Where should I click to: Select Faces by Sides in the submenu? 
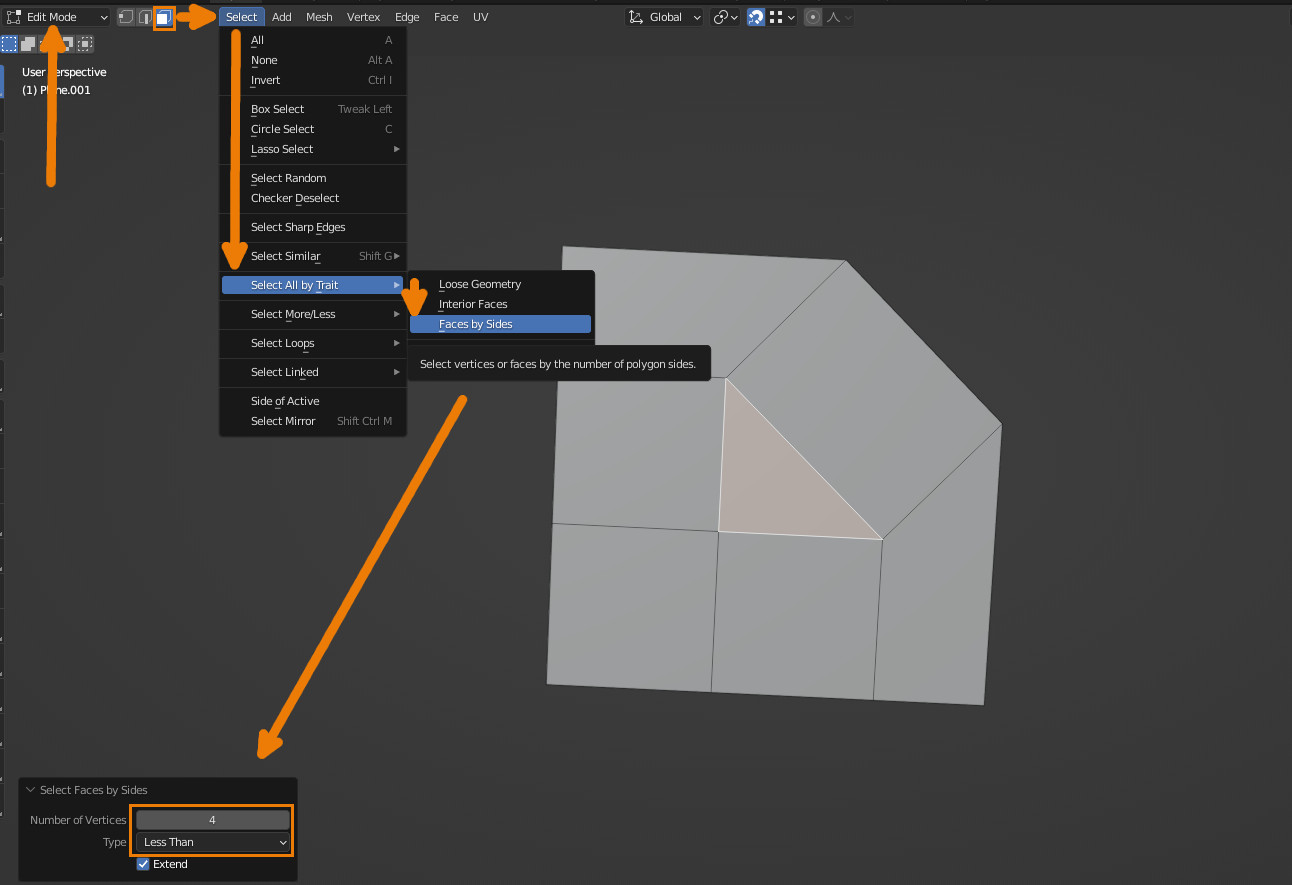[501, 324]
